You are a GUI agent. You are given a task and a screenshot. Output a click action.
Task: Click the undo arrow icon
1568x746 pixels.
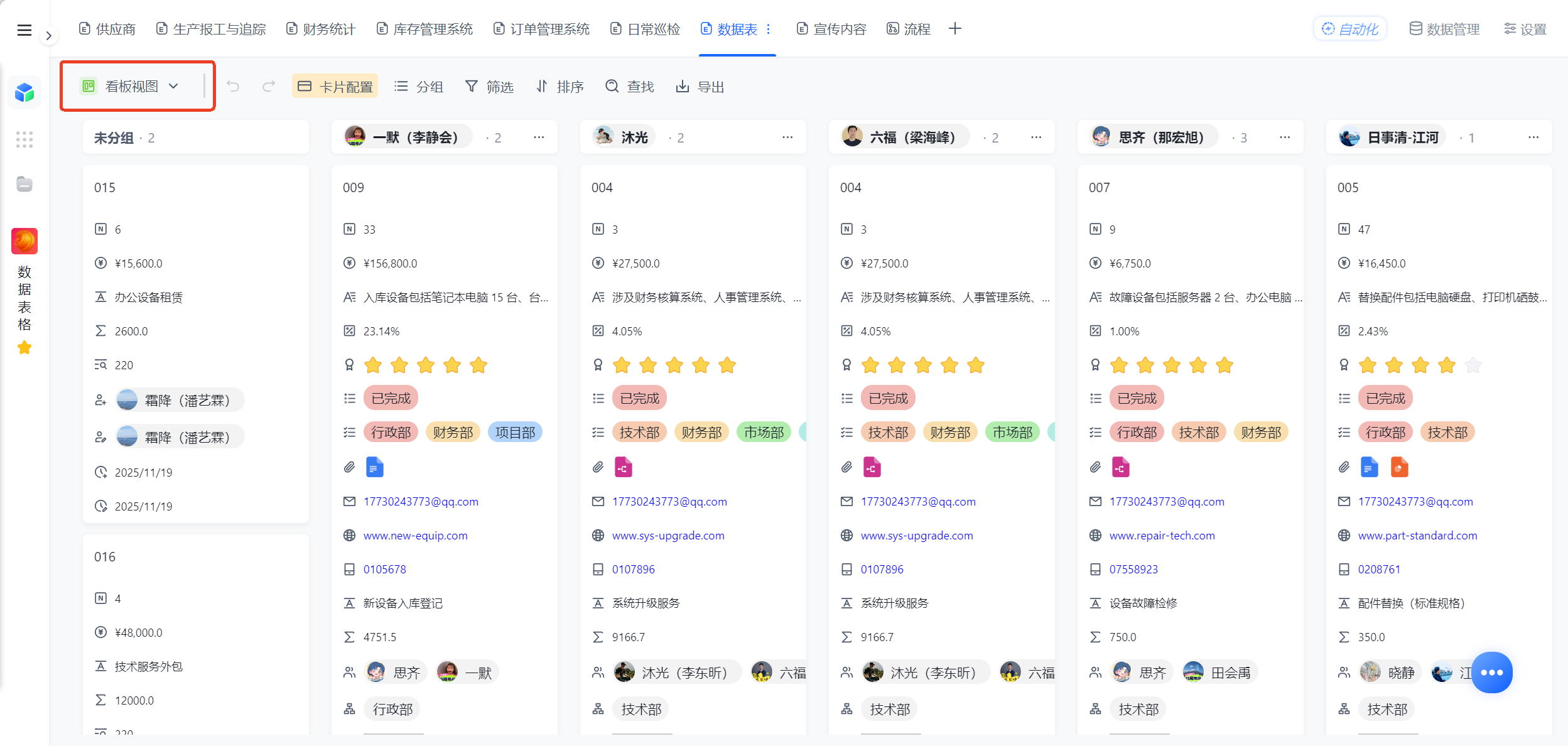233,86
